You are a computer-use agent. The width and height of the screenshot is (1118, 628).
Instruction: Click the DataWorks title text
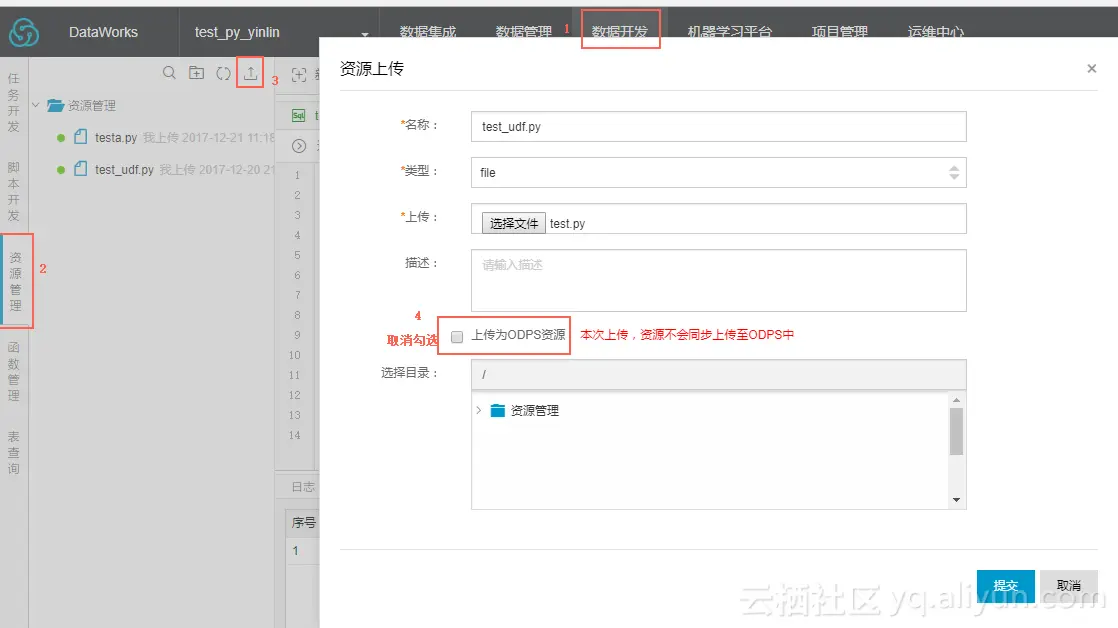(103, 32)
